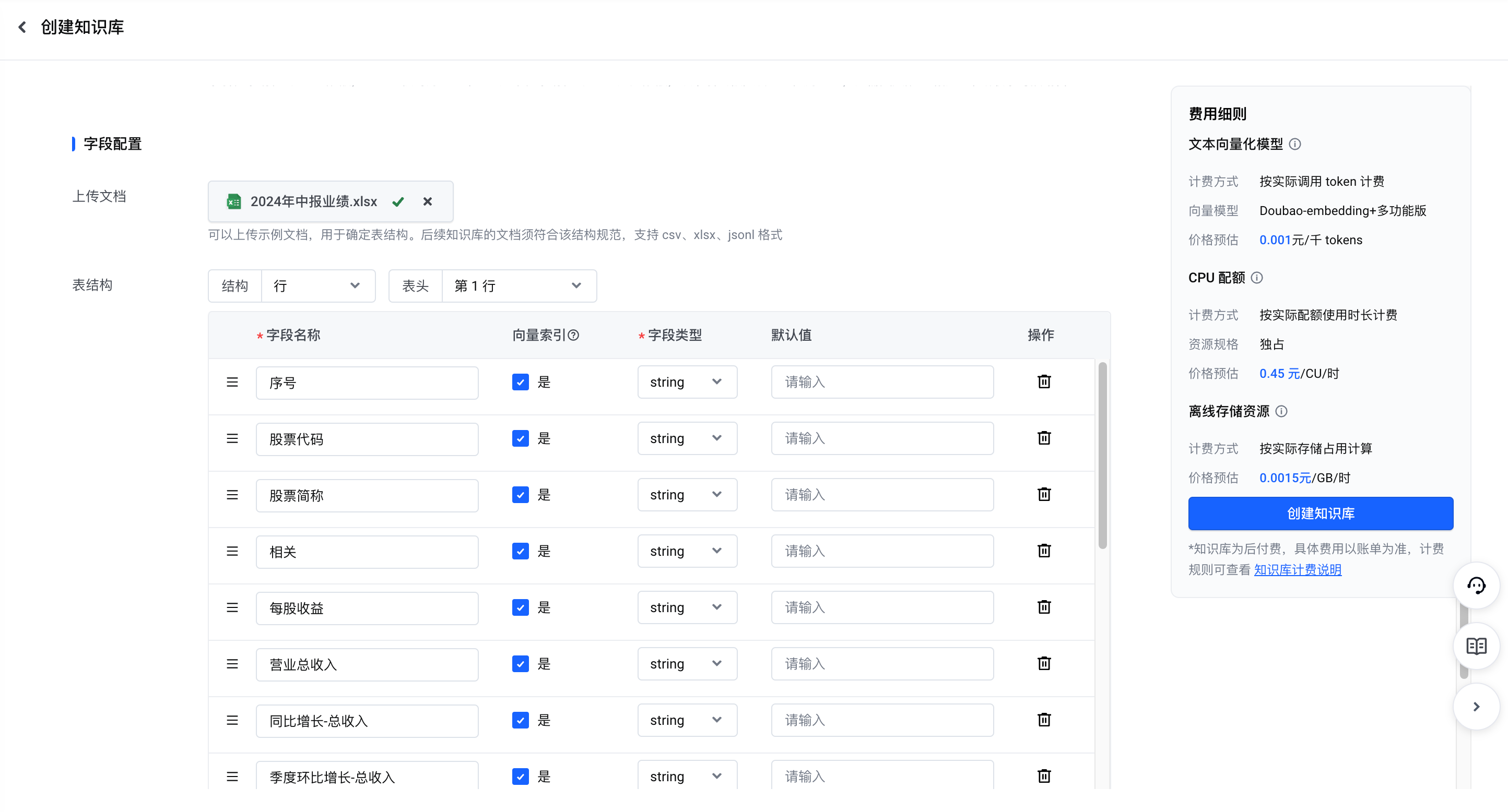Open the 知识库计费说明 link
This screenshot has width=1508, height=812.
(1297, 570)
